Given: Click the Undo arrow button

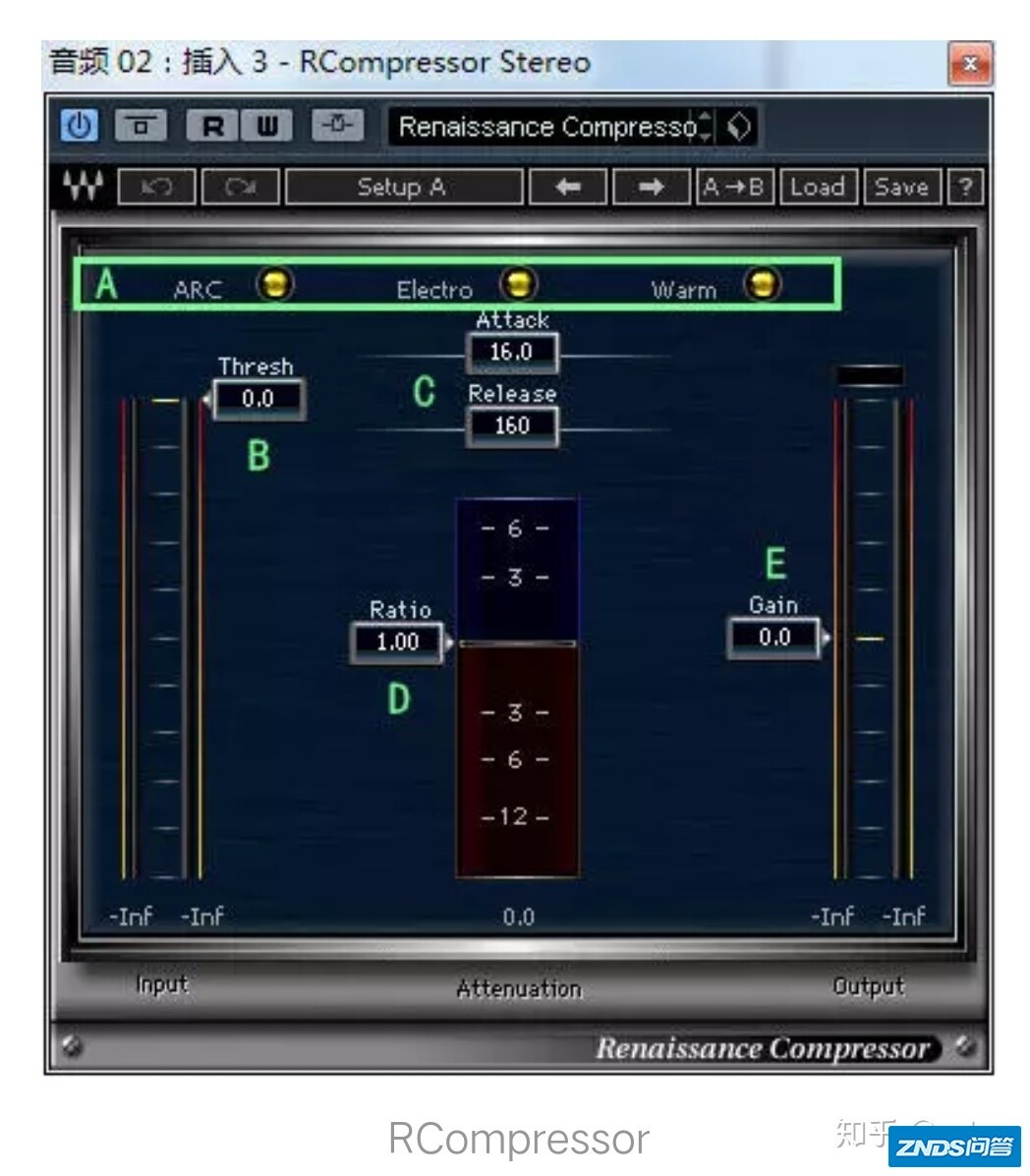Looking at the screenshot, I should click(157, 186).
